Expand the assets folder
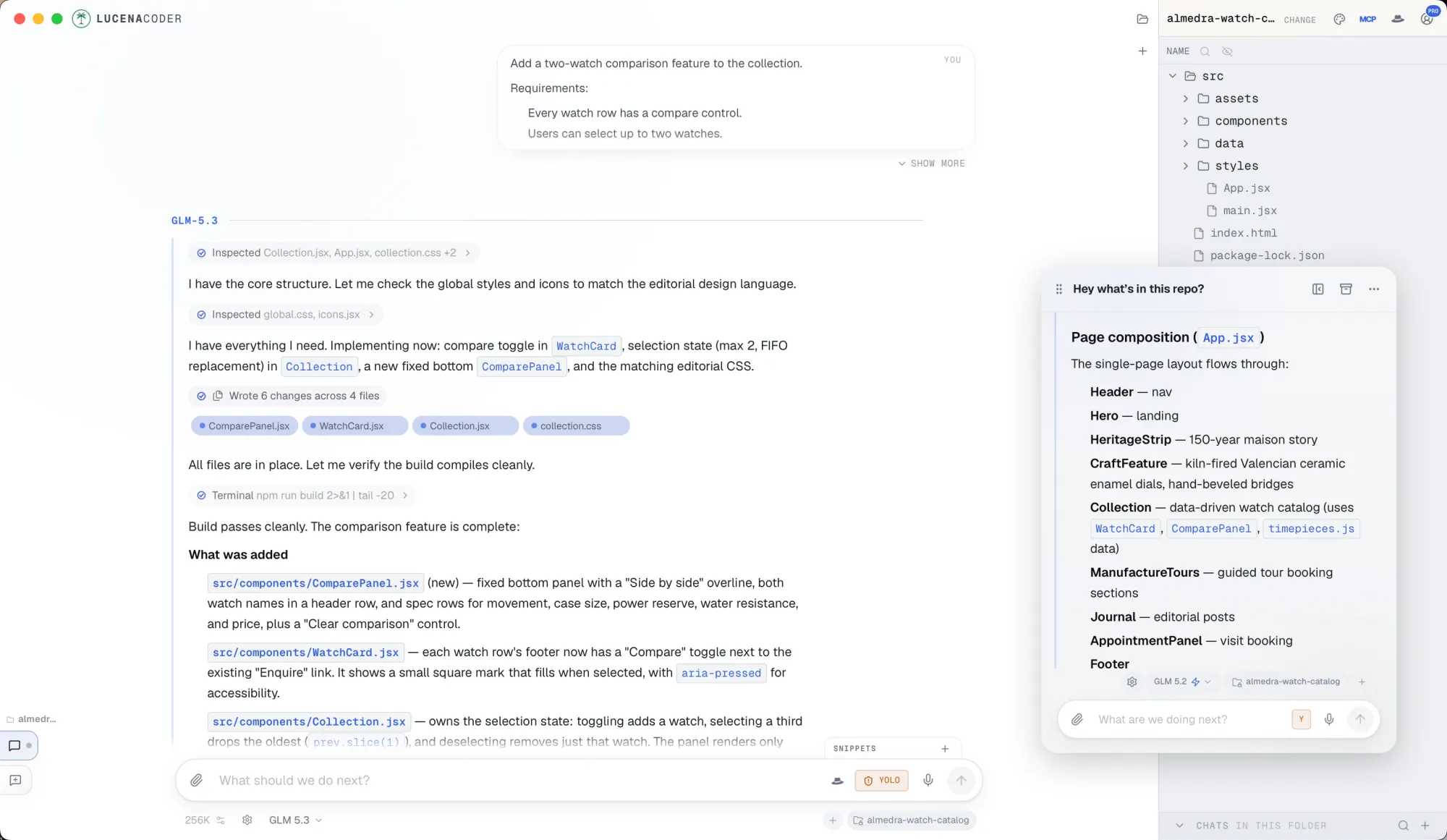 (x=1185, y=98)
